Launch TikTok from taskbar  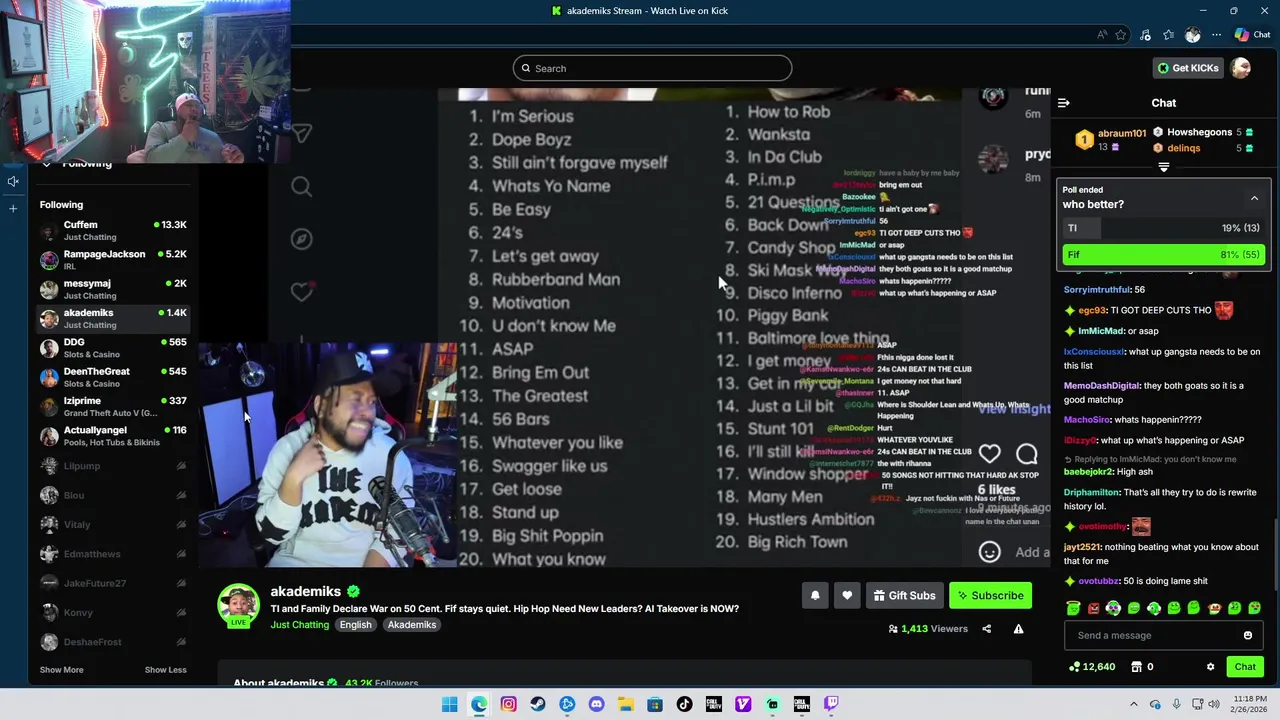point(684,704)
